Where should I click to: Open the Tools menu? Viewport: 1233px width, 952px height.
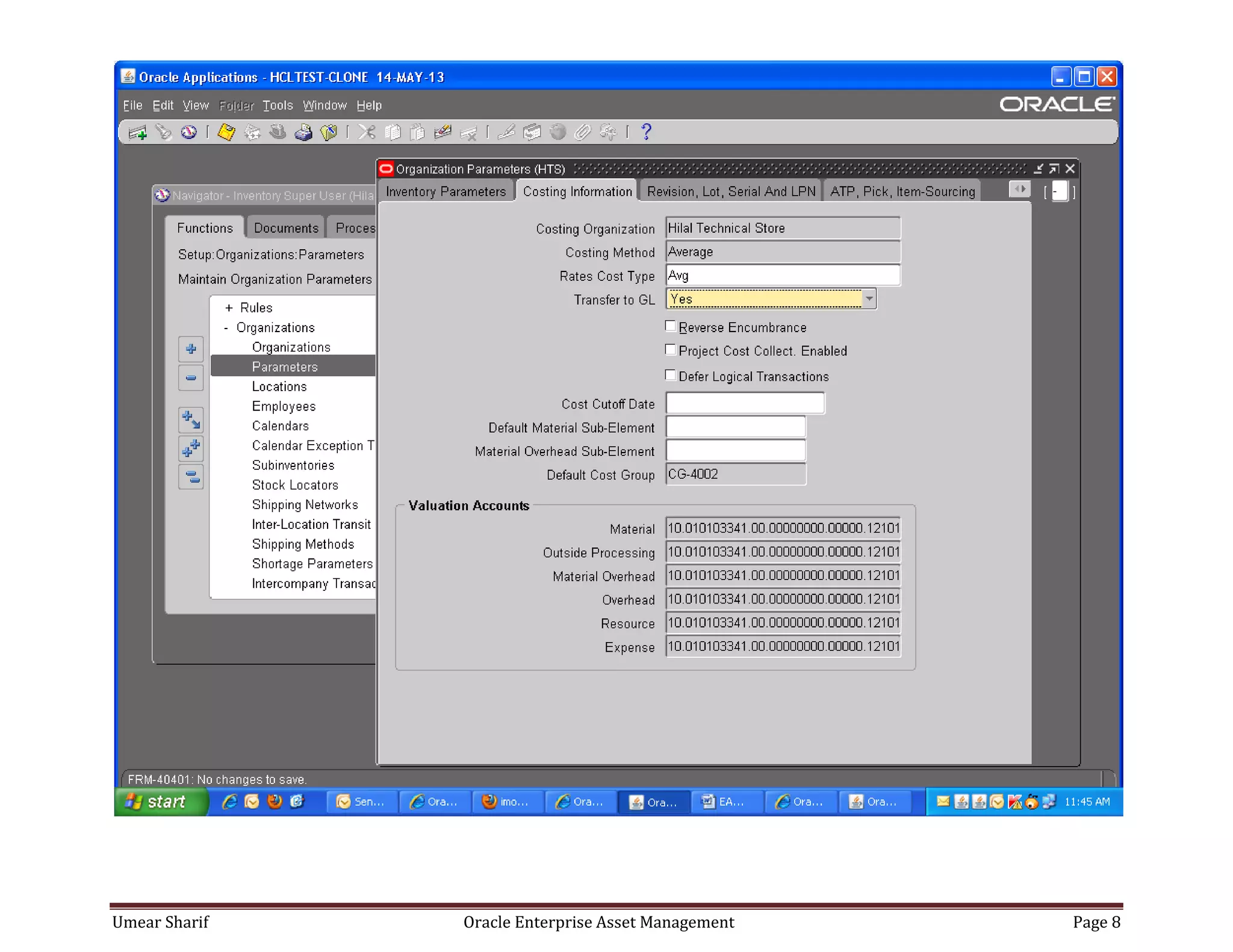(277, 105)
